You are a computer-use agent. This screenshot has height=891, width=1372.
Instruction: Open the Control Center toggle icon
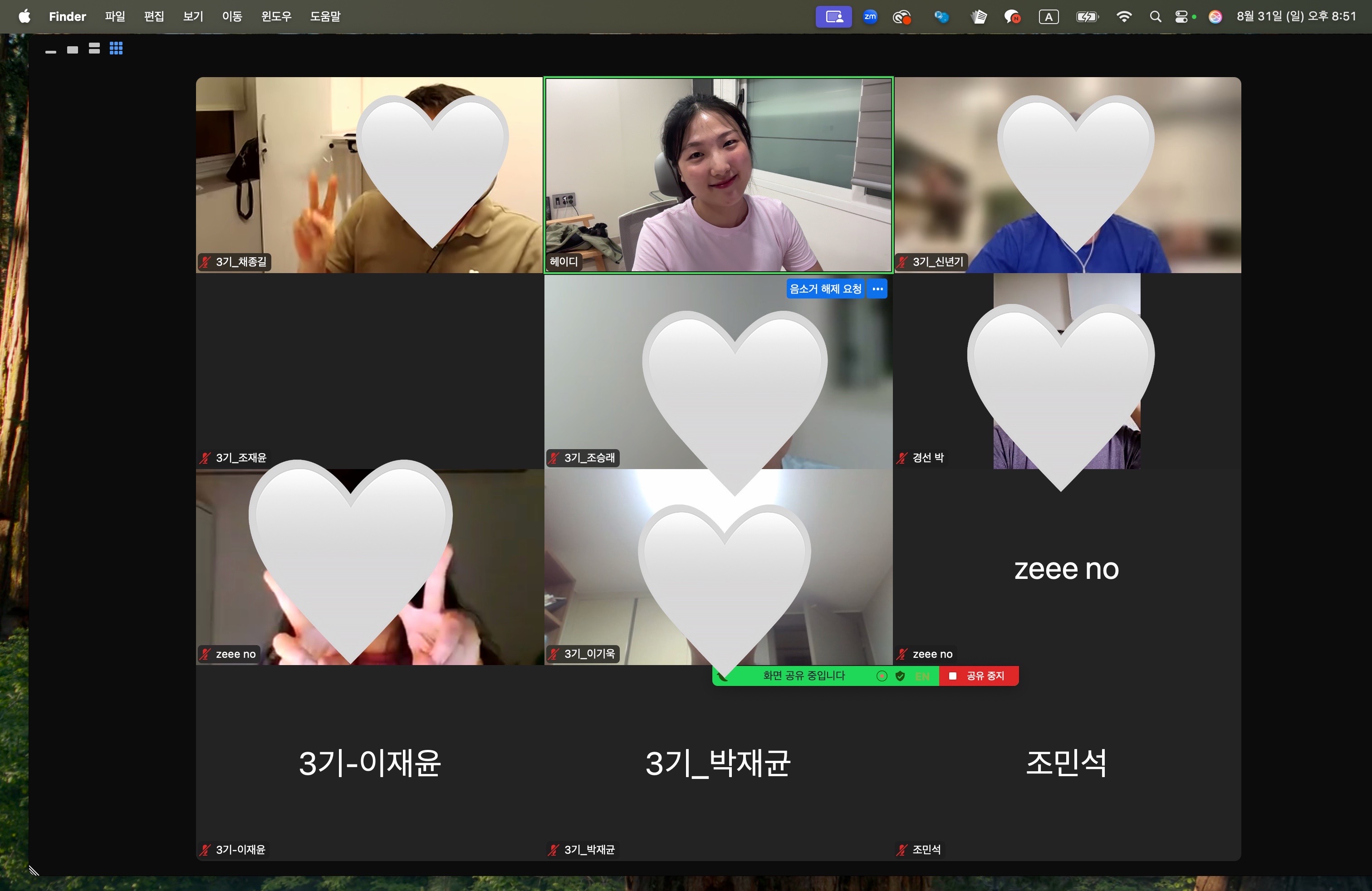tap(1181, 17)
